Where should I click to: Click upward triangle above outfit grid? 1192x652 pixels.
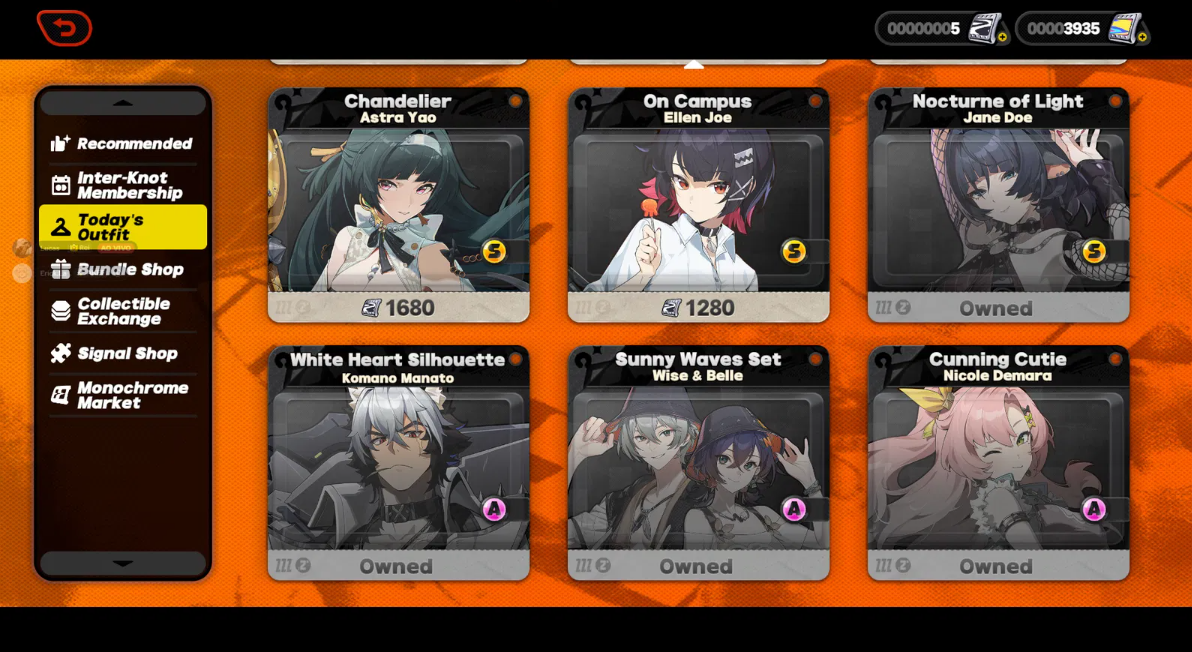point(693,66)
